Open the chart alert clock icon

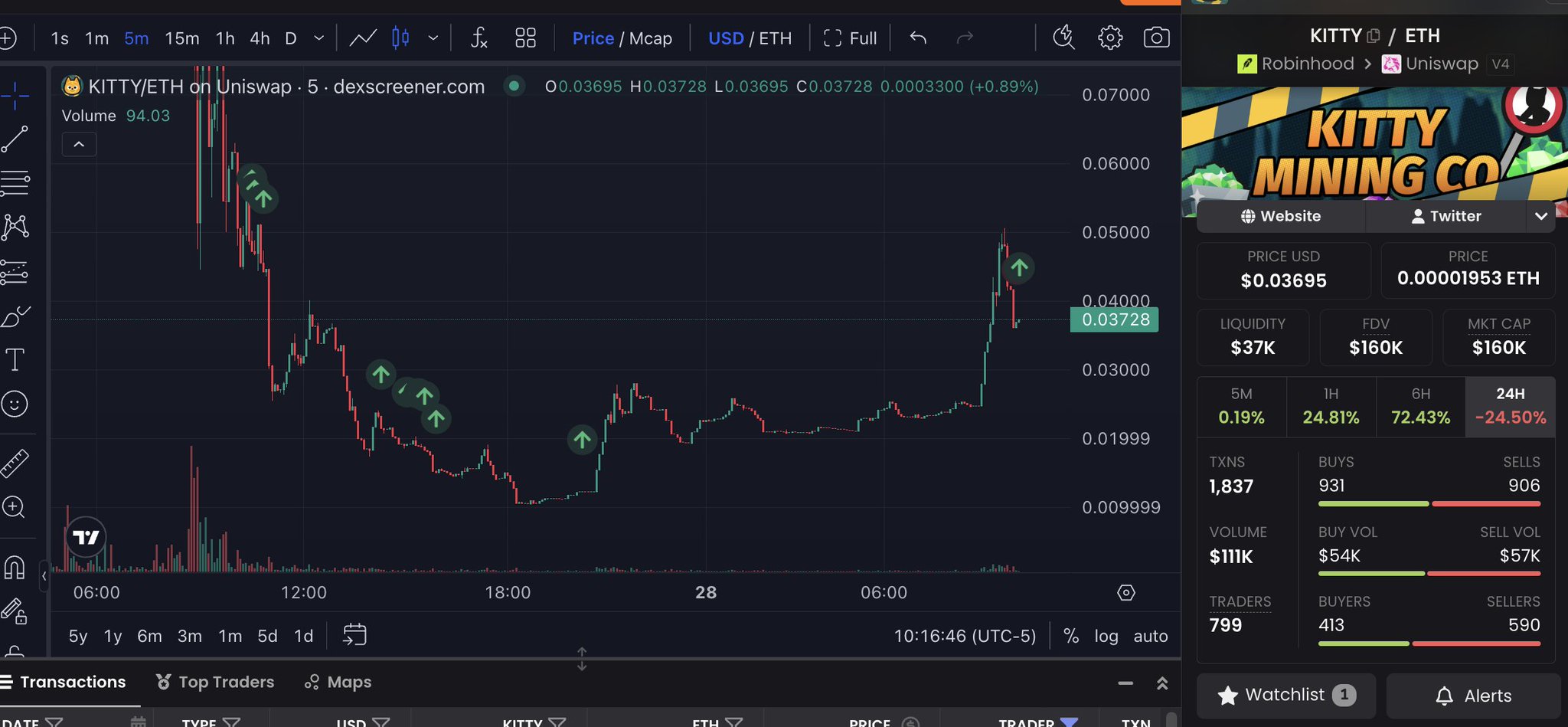[1063, 37]
